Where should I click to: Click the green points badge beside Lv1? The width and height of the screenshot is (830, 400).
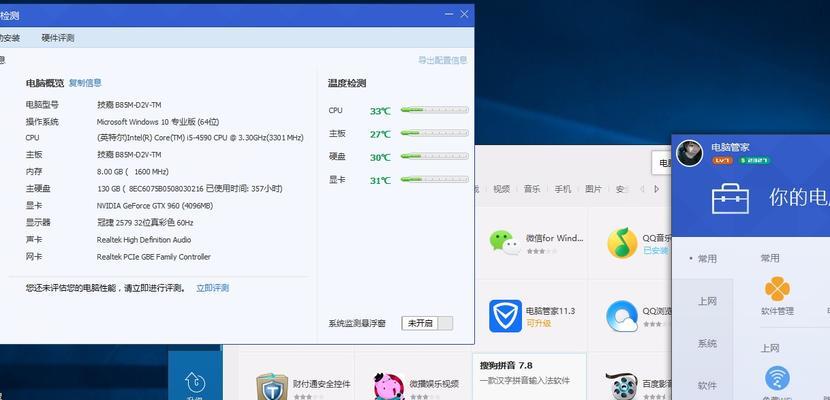pos(754,160)
